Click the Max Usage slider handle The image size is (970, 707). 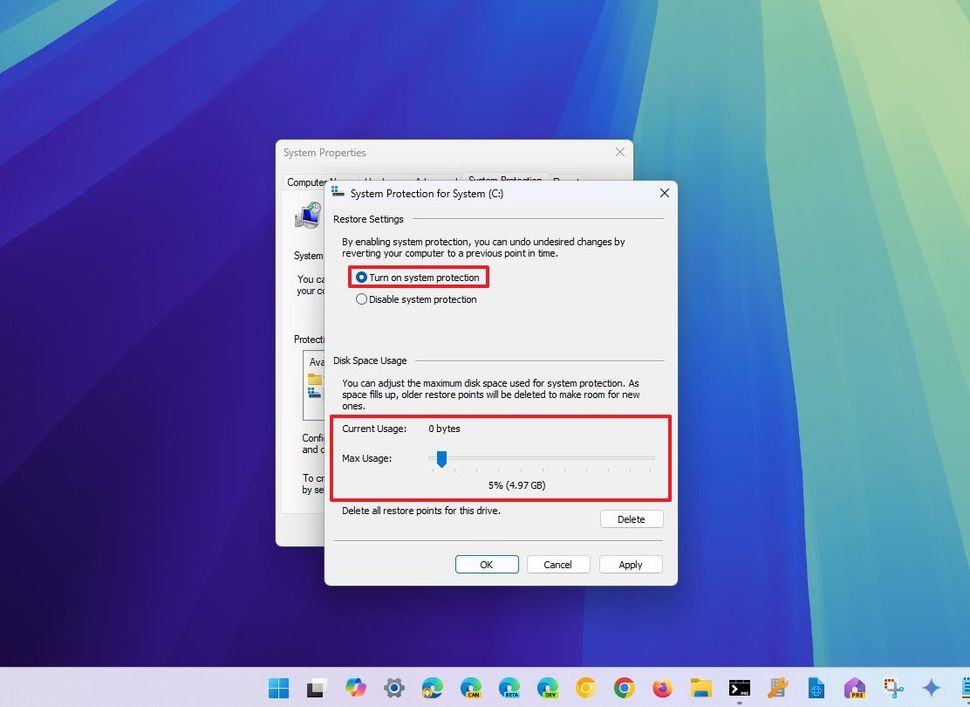[x=442, y=459]
